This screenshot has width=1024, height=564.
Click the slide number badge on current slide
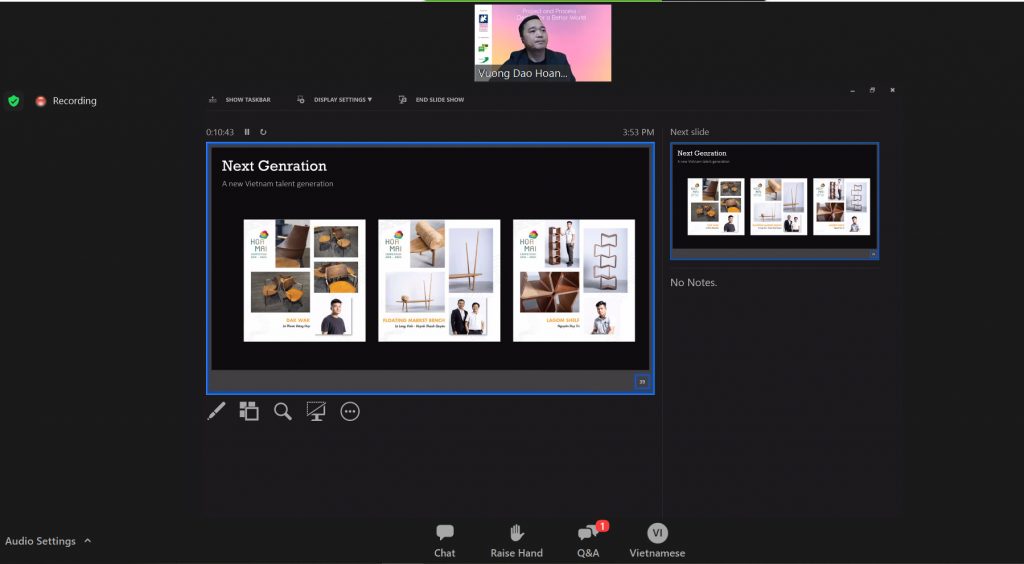pyautogui.click(x=642, y=382)
